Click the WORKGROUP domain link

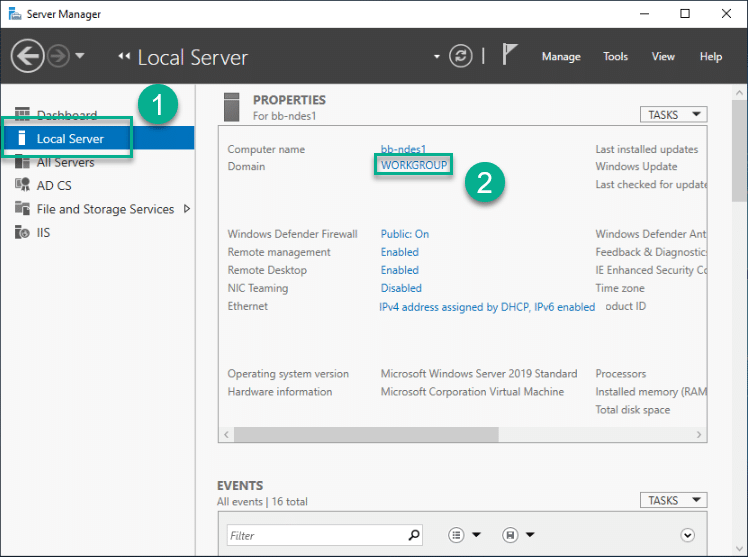tap(414, 165)
